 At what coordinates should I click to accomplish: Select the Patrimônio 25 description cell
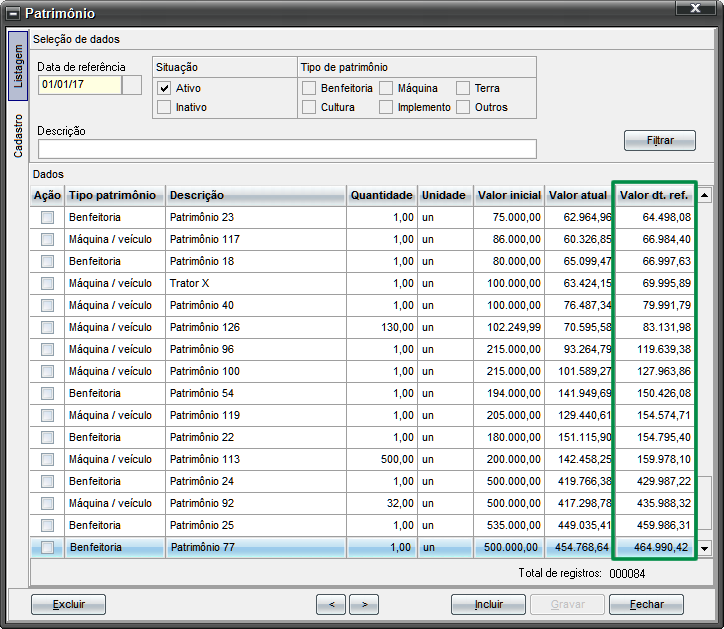(x=256, y=526)
